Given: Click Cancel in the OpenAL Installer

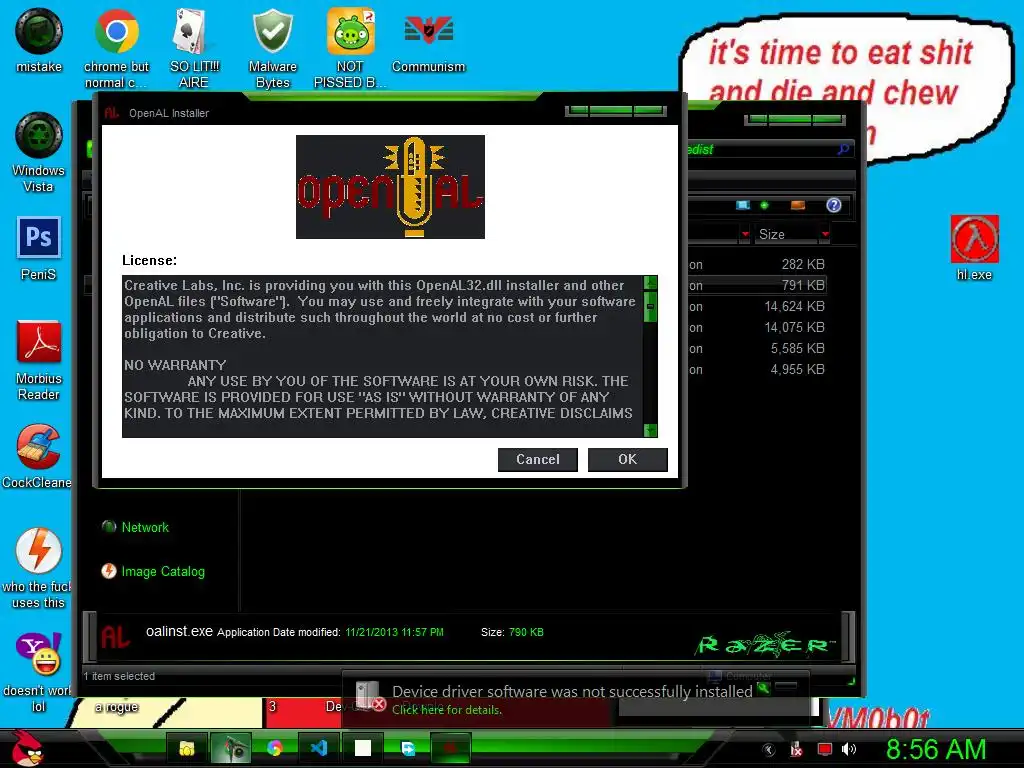Looking at the screenshot, I should click(x=537, y=460).
